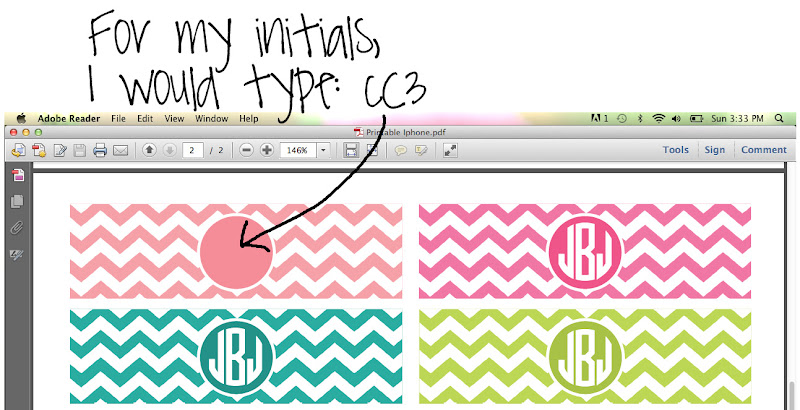Click the Adobe status icon in menu bar
The image size is (800, 410).
(598, 118)
